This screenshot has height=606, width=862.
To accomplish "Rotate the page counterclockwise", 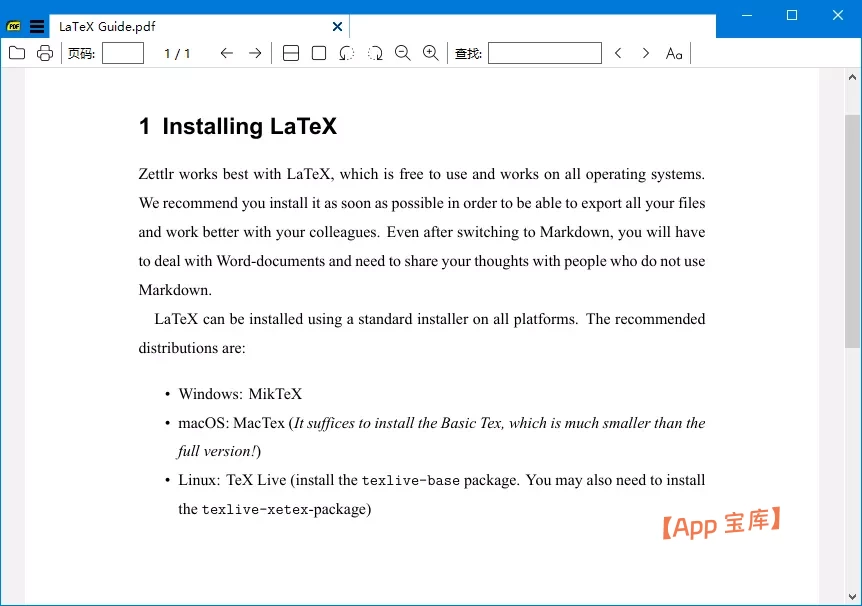I will 346,53.
